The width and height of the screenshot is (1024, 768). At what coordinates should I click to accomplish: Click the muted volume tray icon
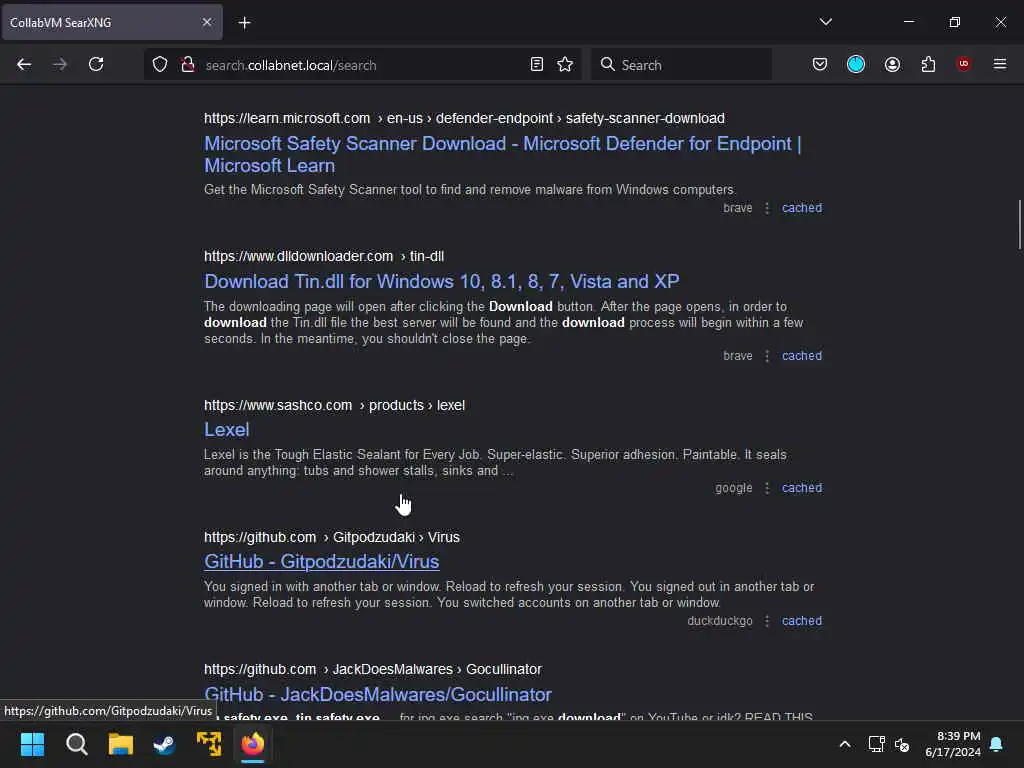(x=902, y=744)
